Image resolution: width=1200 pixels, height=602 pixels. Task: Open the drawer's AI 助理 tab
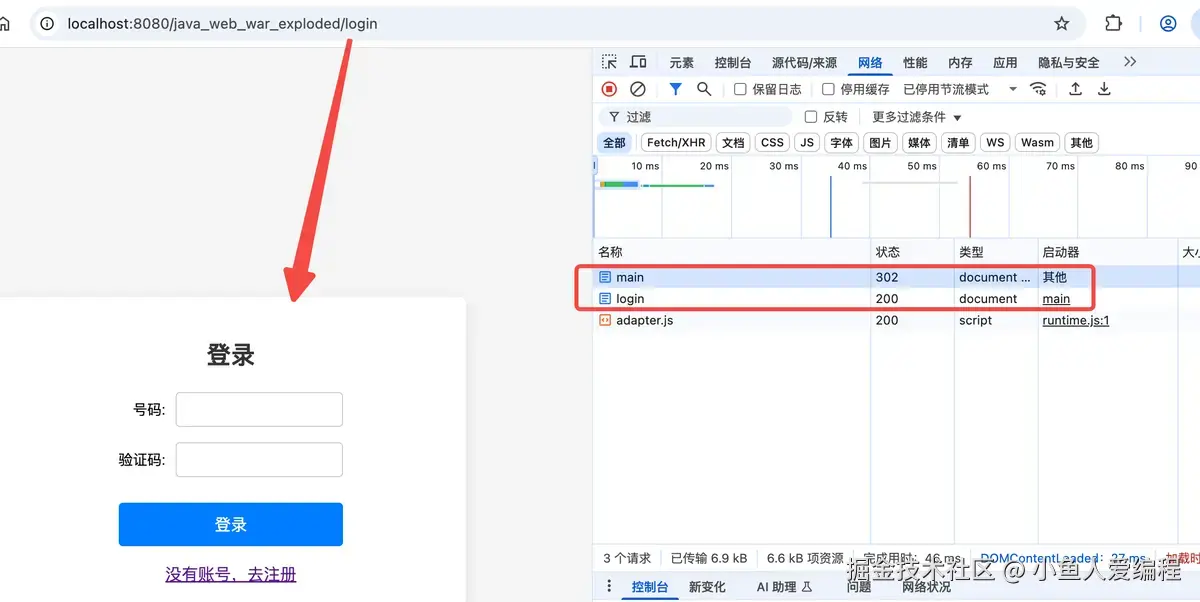click(785, 587)
